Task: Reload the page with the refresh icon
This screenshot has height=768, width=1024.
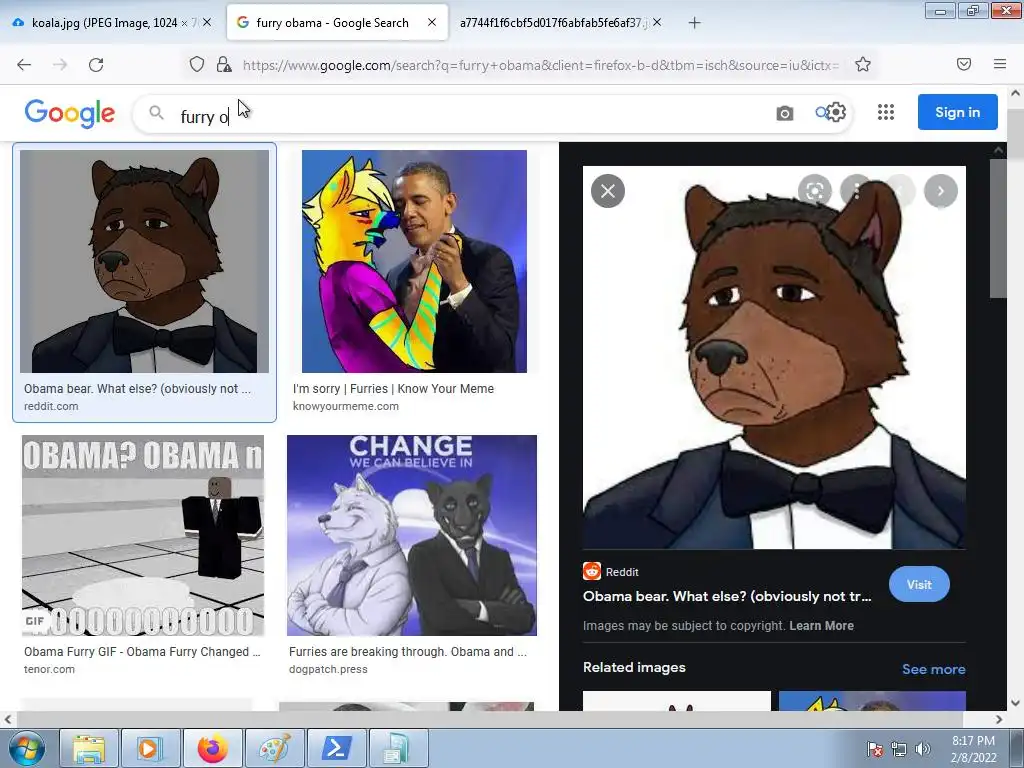Action: (96, 65)
